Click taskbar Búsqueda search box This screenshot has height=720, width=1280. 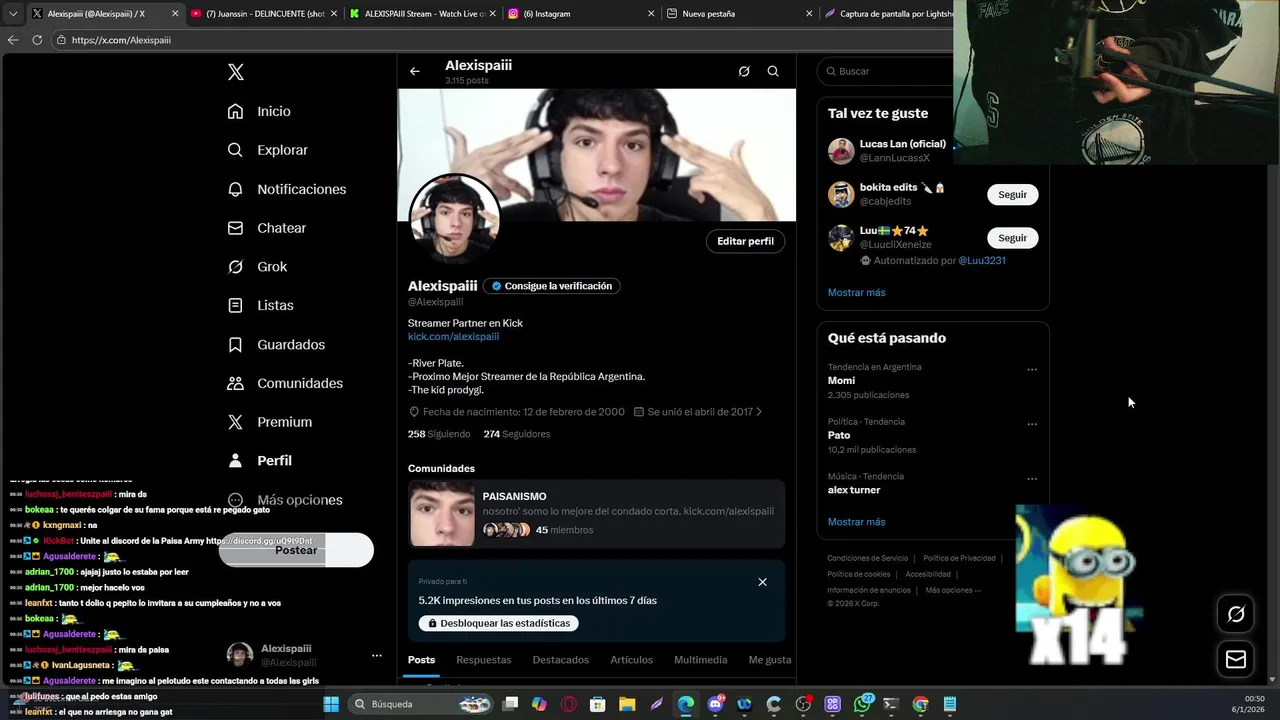420,704
